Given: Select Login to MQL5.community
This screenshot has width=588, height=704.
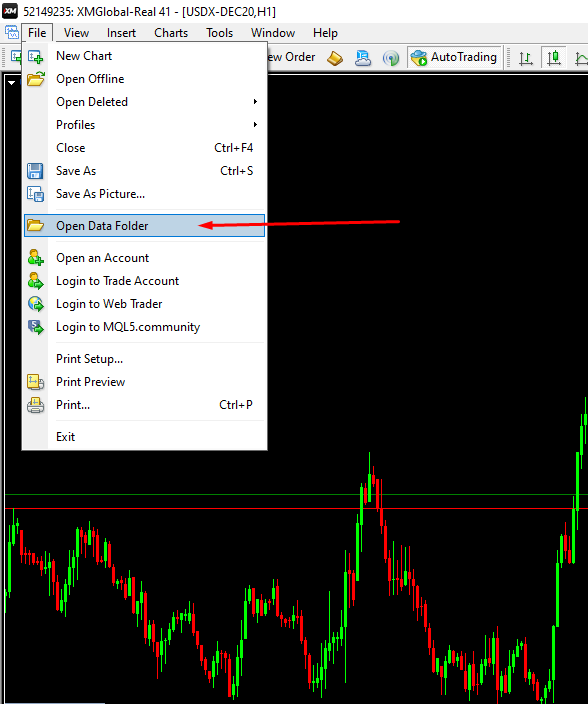Looking at the screenshot, I should click(144, 327).
